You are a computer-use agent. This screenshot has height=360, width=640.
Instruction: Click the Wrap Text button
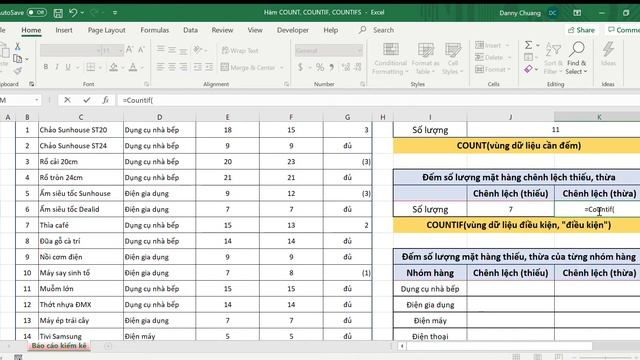[x=240, y=51]
